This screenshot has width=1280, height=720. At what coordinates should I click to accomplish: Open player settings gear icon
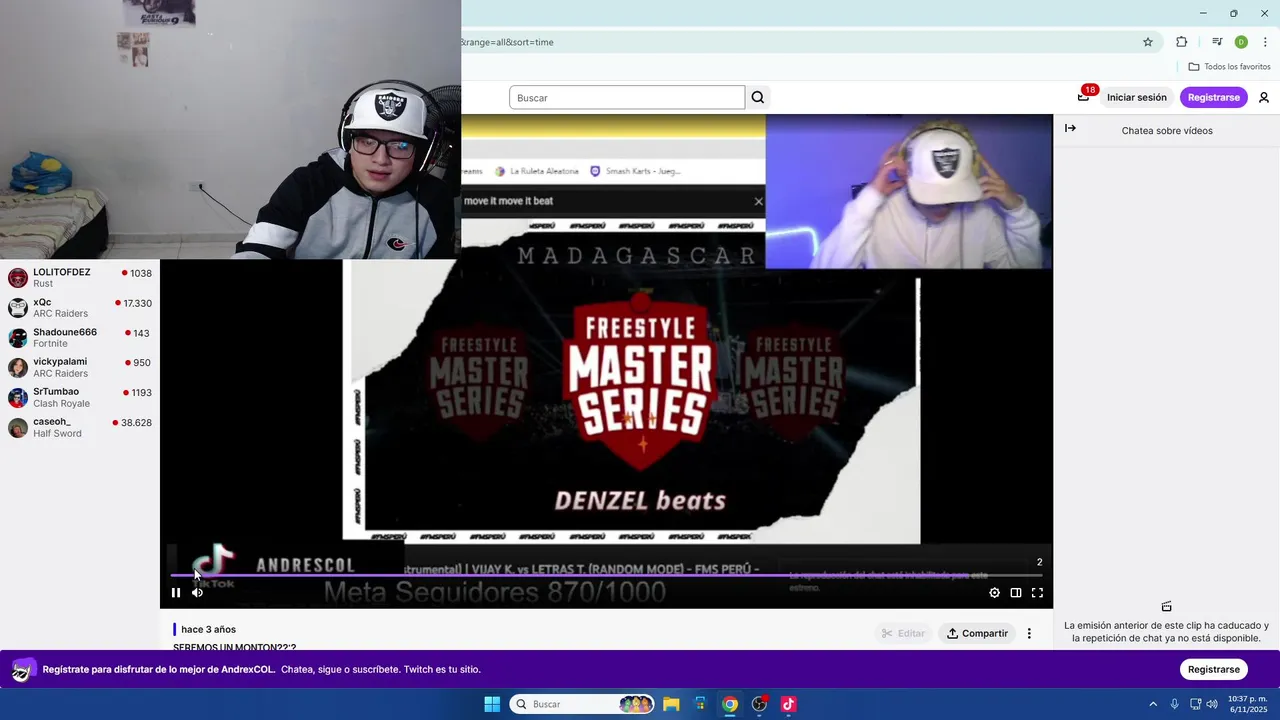pyautogui.click(x=994, y=593)
